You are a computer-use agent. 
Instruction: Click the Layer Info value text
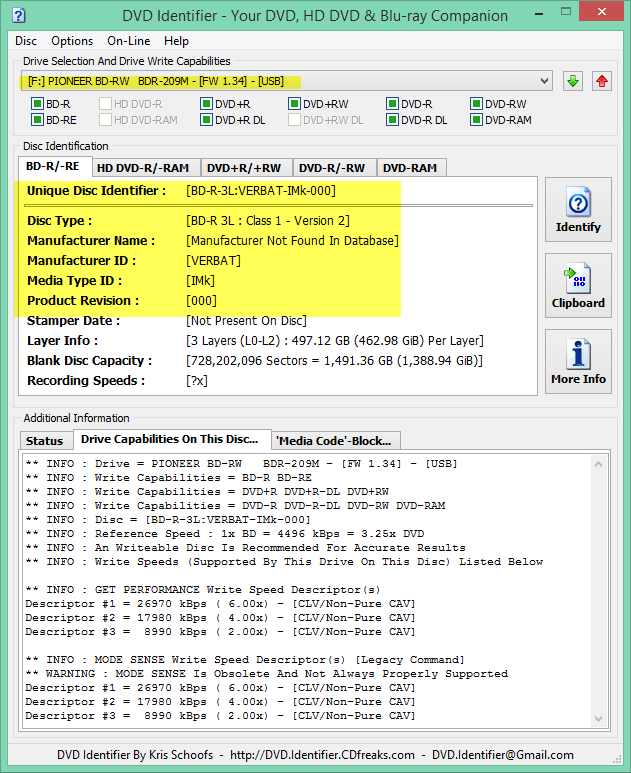tap(335, 341)
